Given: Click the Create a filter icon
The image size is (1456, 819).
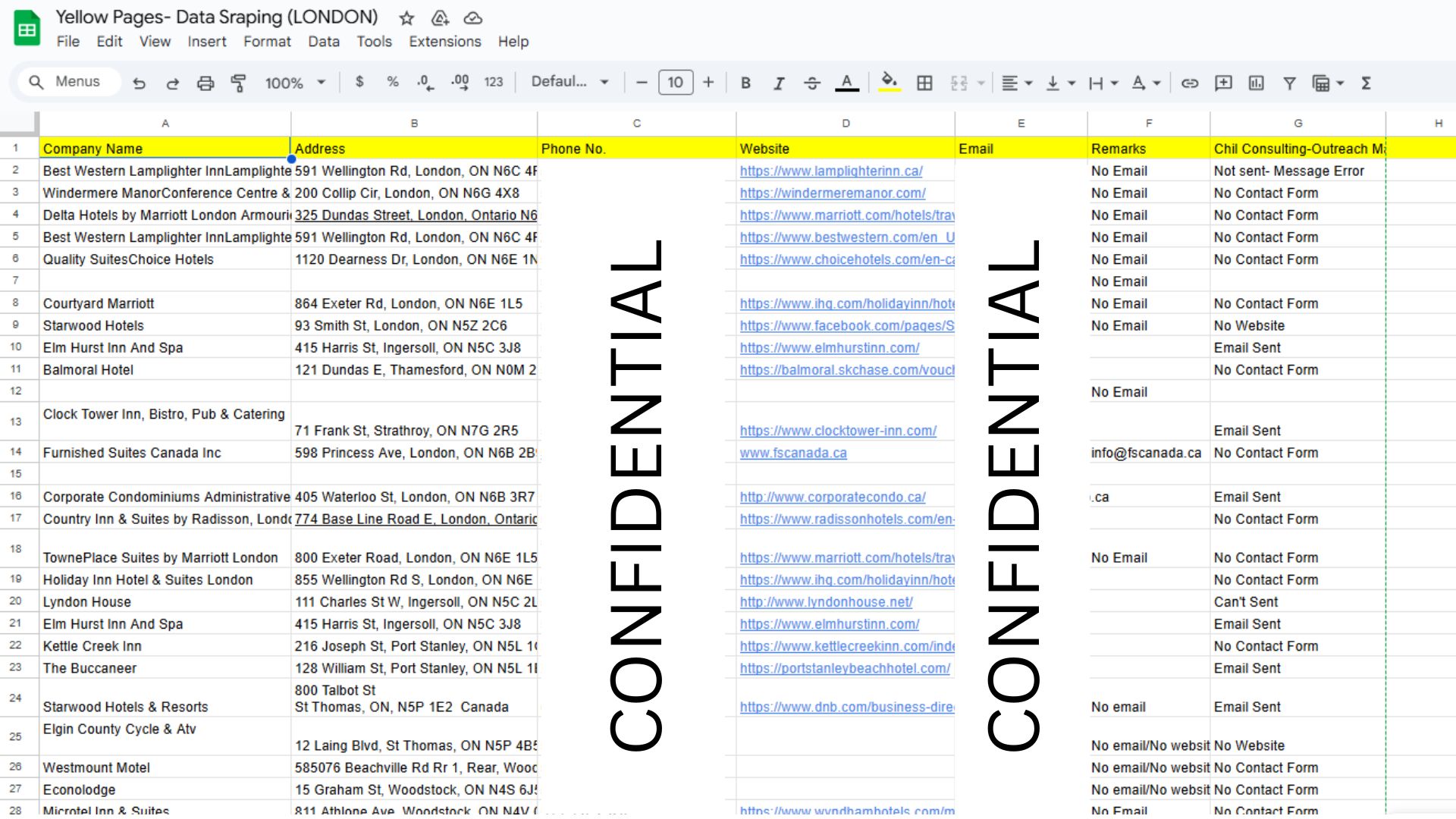Looking at the screenshot, I should tap(1289, 83).
